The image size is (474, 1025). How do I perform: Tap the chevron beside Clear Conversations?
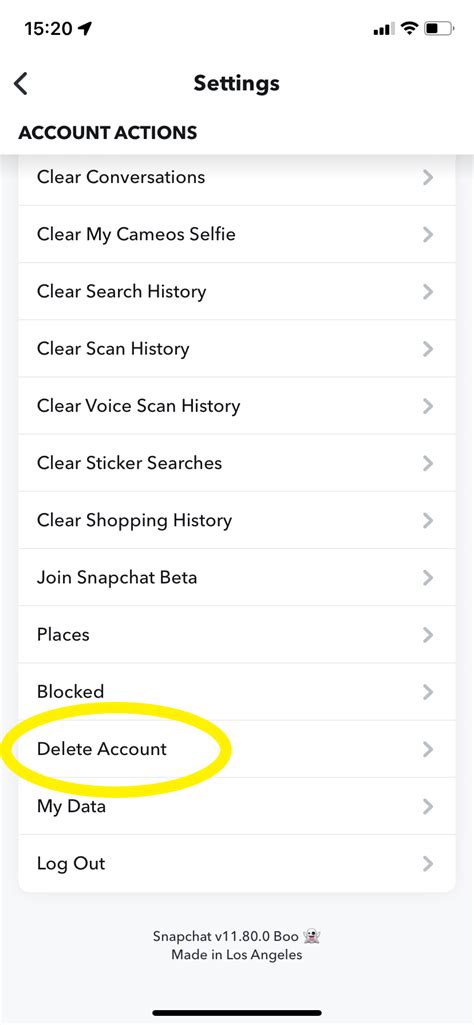tap(428, 177)
